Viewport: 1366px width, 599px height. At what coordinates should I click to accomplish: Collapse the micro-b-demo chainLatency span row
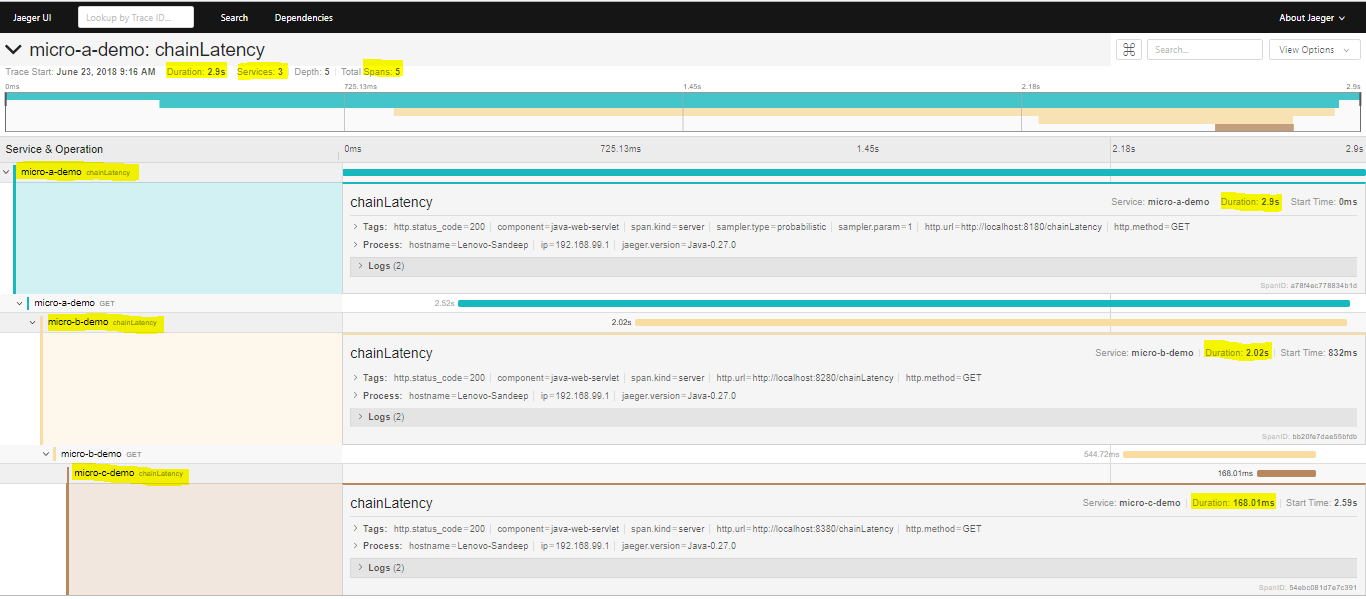click(x=31, y=322)
